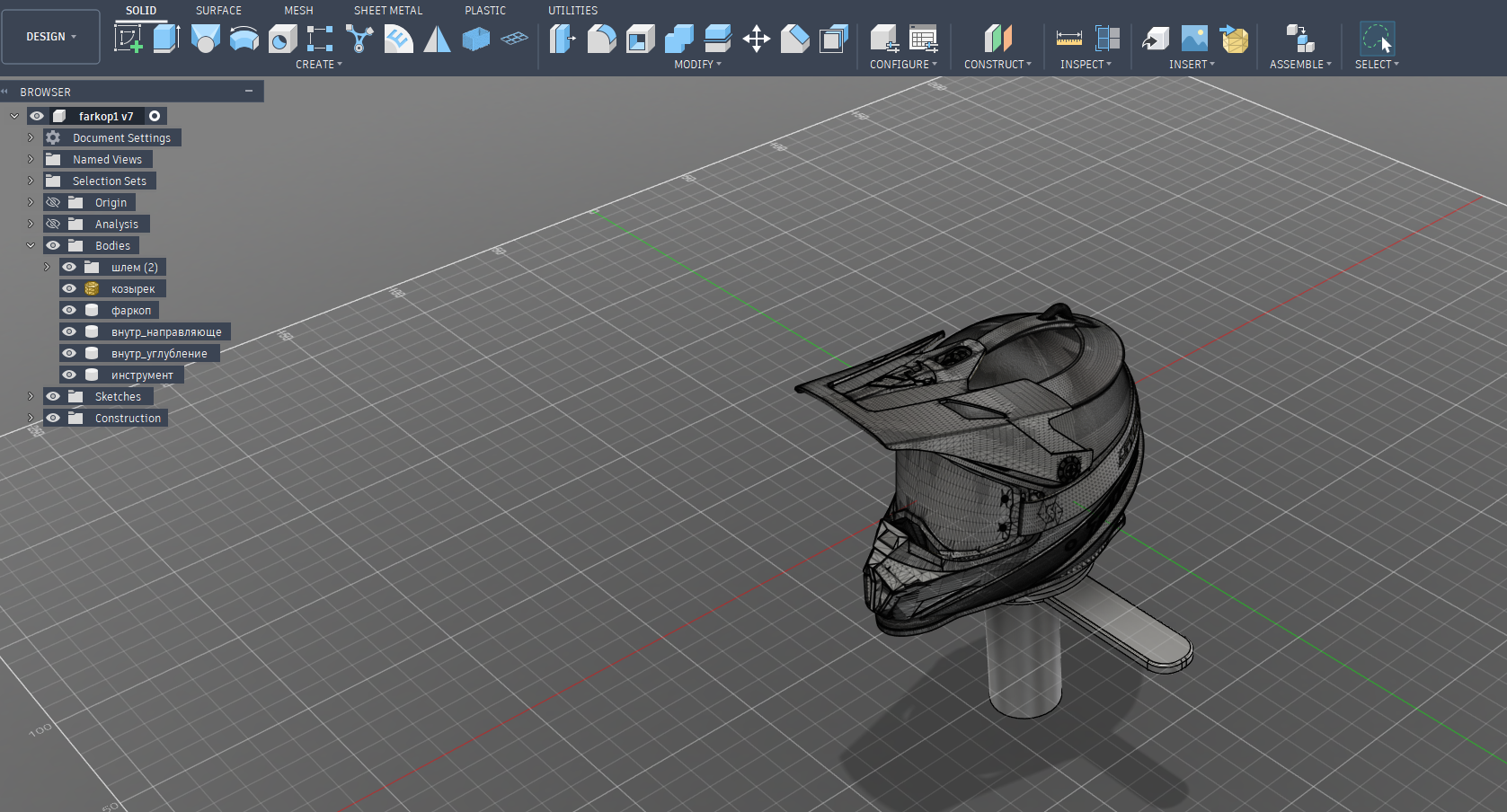1507x812 pixels.
Task: Click the Measure ruler icon
Action: [x=1068, y=39]
